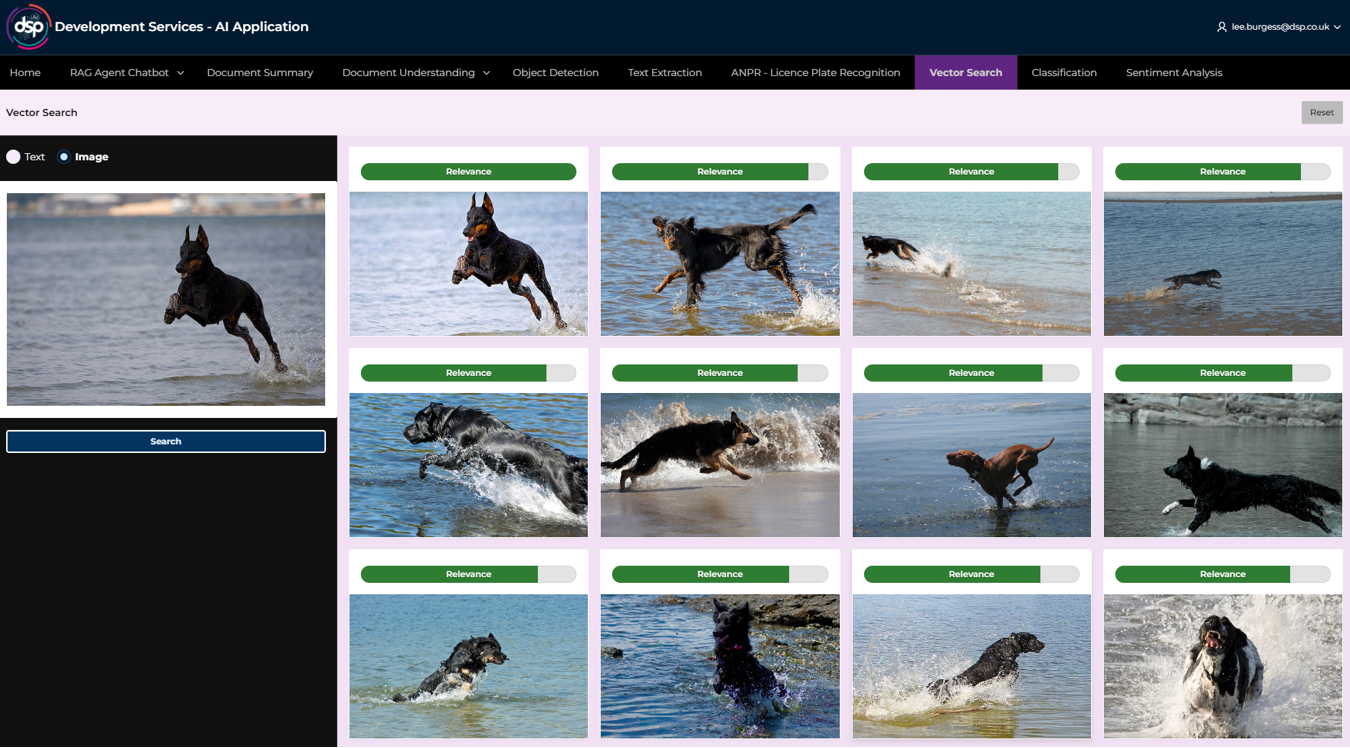Switch to Sentiment Analysis tab
Image resolution: width=1350 pixels, height=748 pixels.
[x=1173, y=73]
